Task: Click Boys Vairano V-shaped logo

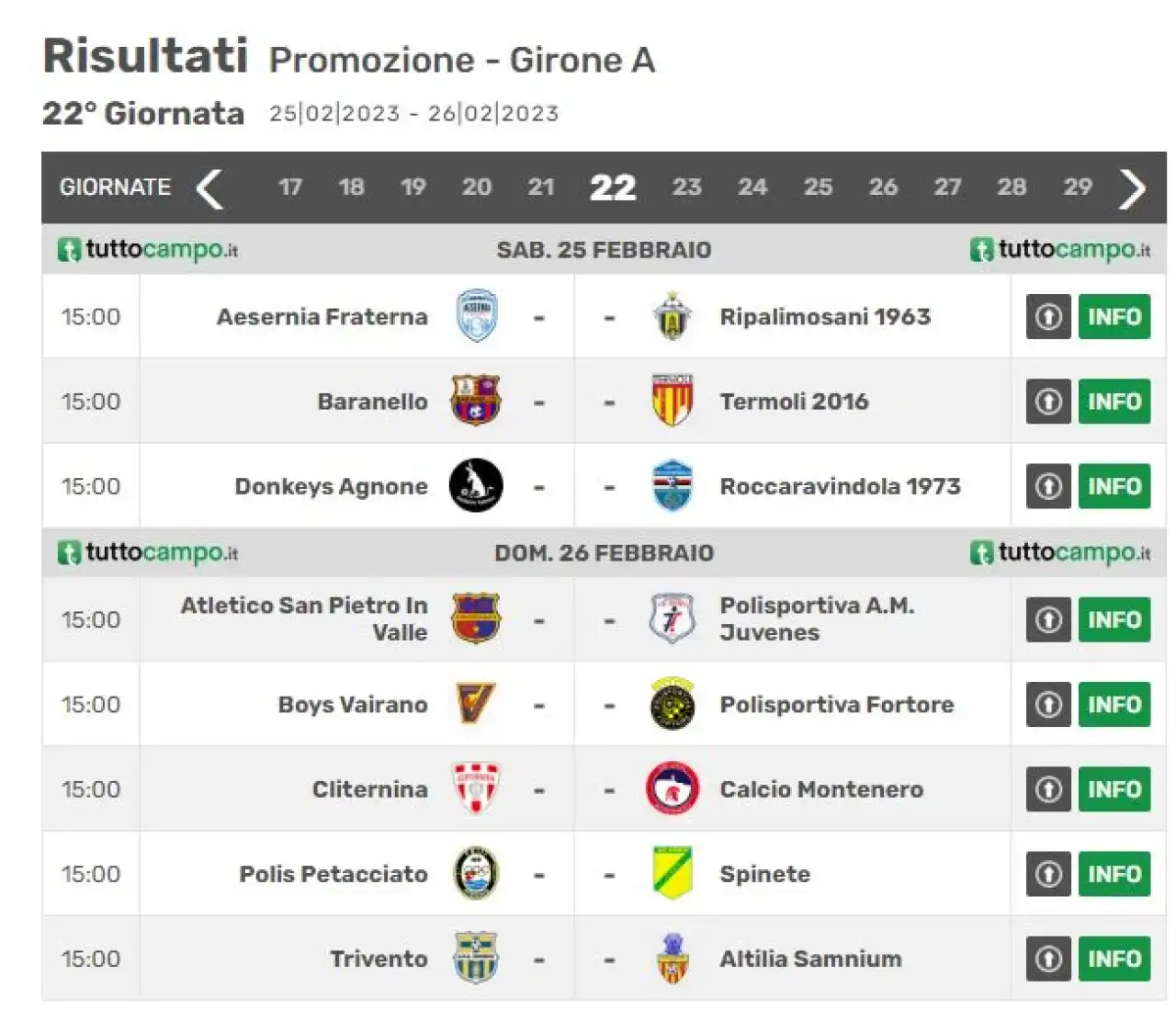Action: [476, 704]
